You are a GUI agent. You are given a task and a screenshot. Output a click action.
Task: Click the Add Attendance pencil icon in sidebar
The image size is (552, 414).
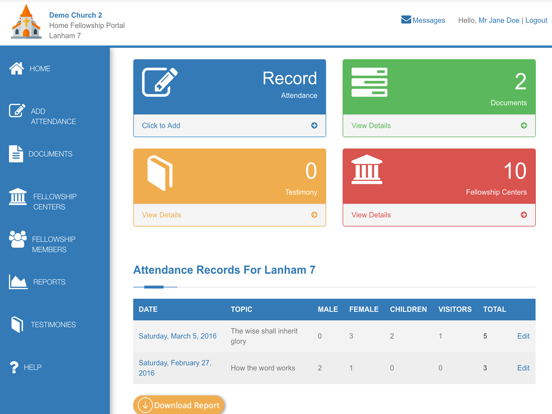17,111
